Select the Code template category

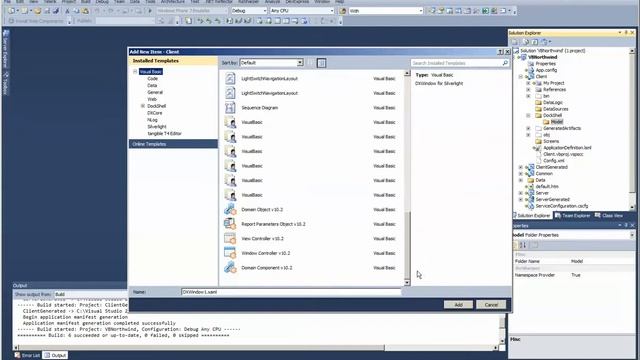[x=152, y=79]
